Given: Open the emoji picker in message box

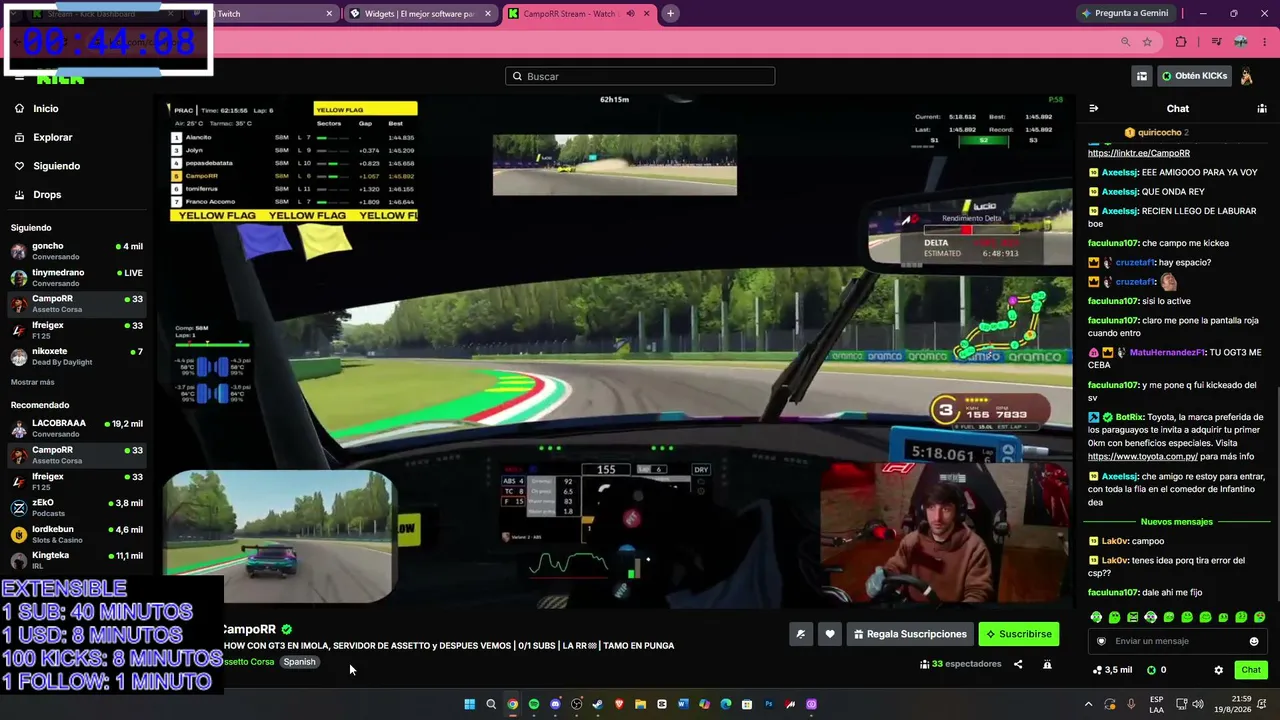Looking at the screenshot, I should point(1254,641).
